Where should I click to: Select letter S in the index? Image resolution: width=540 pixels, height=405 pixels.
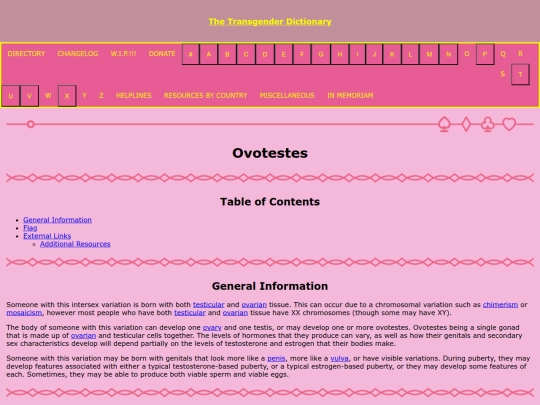point(502,74)
